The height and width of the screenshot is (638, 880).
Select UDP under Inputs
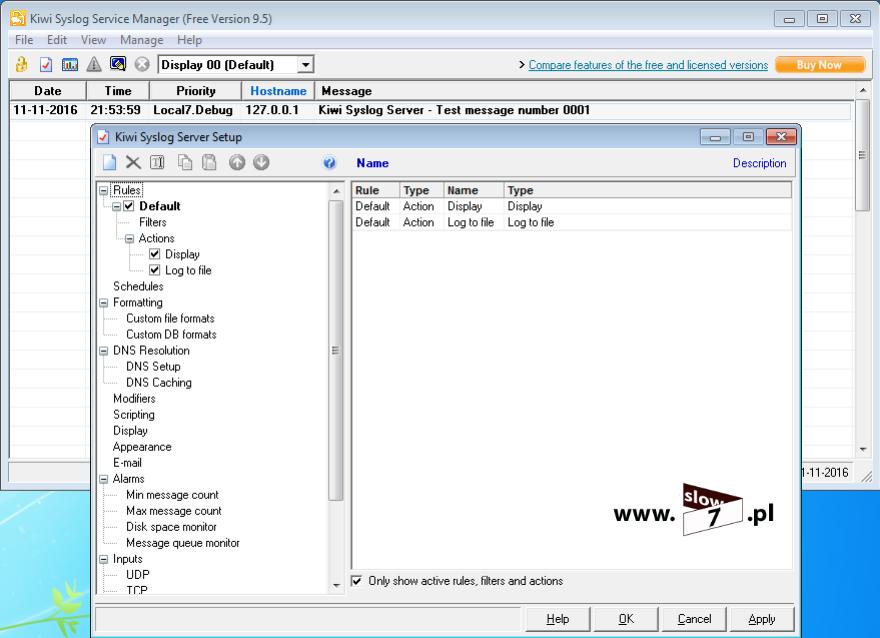point(138,575)
